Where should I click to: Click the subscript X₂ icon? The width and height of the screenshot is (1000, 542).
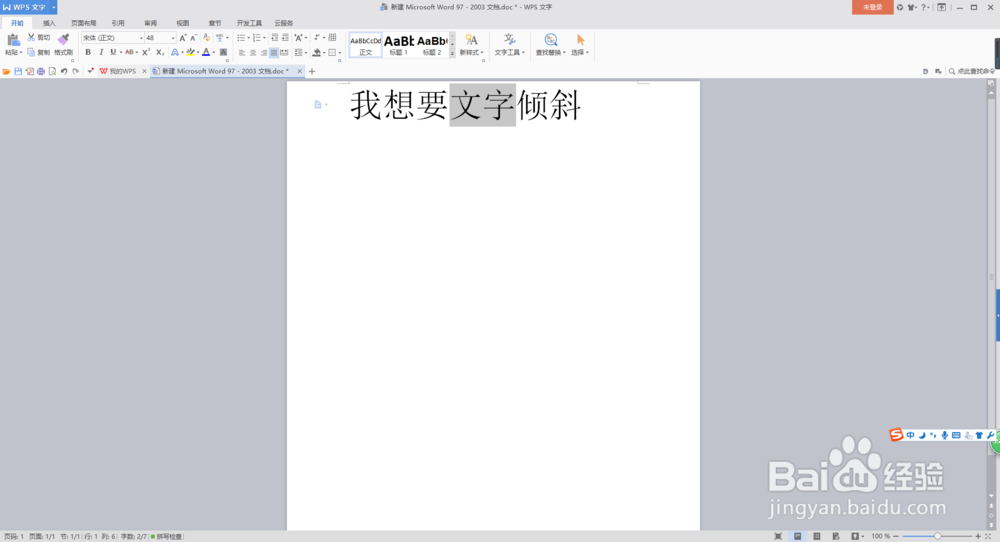159,52
